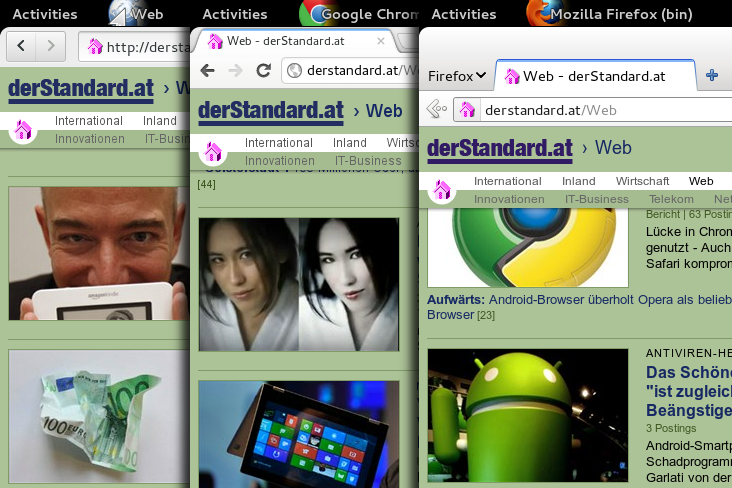Viewport: 732px width, 488px height.
Task: Click Firefox's back arrow button
Action: coord(436,110)
